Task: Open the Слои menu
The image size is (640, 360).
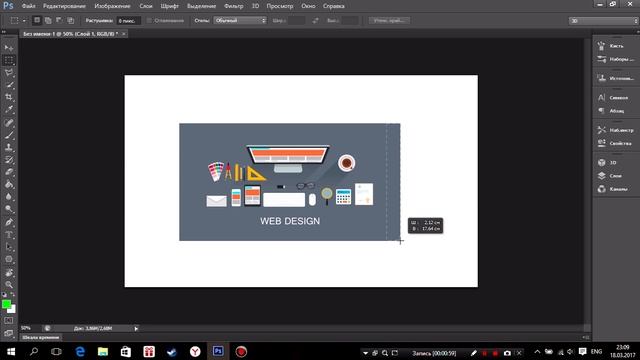Action: coord(146,6)
